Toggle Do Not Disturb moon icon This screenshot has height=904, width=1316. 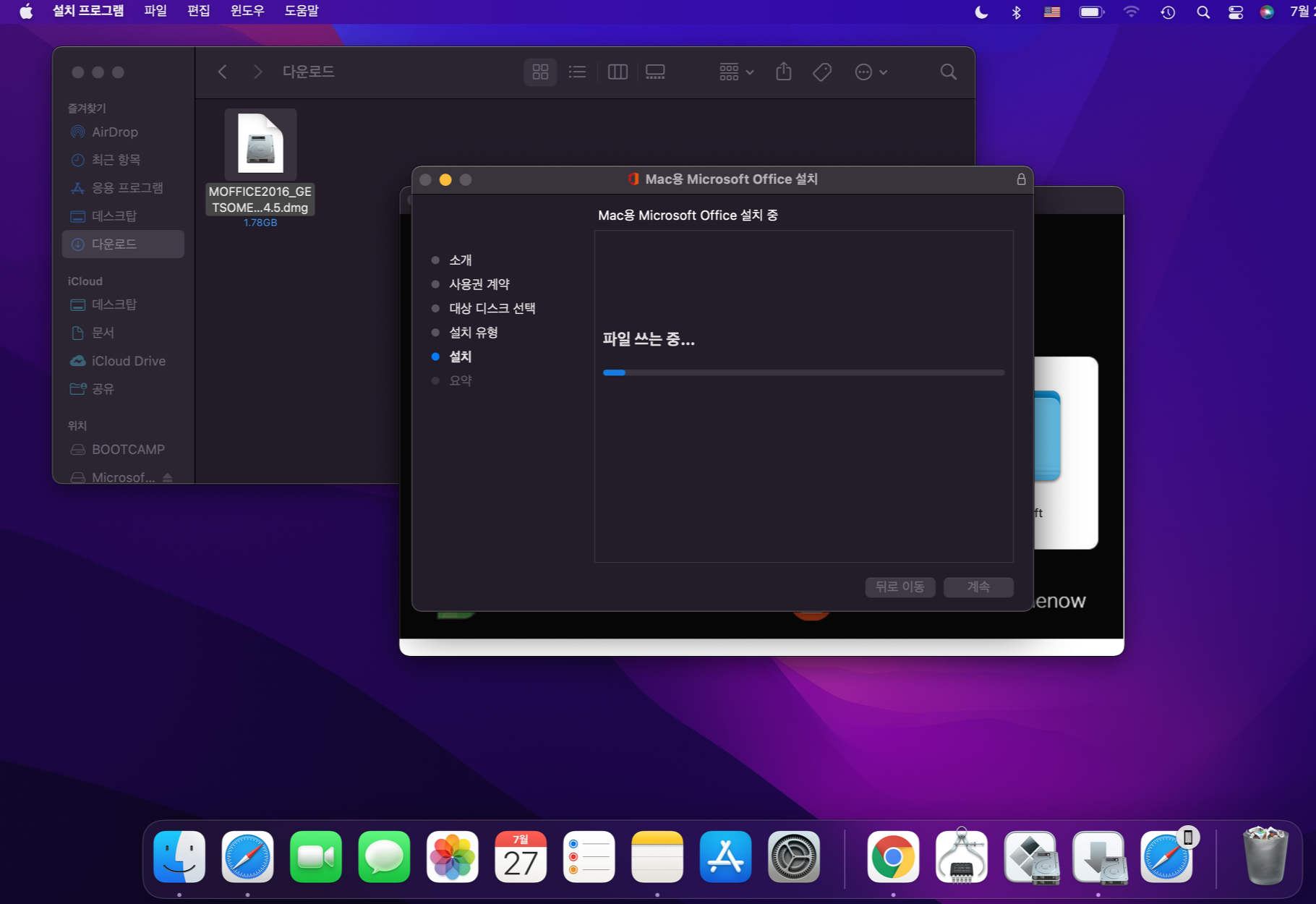(x=981, y=12)
